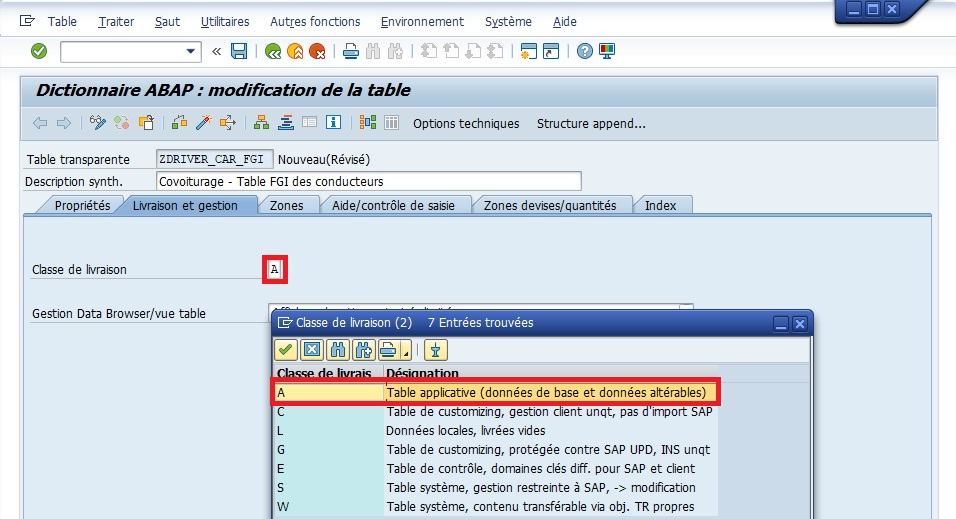Click the binoculars search icon in popup

tap(337, 349)
